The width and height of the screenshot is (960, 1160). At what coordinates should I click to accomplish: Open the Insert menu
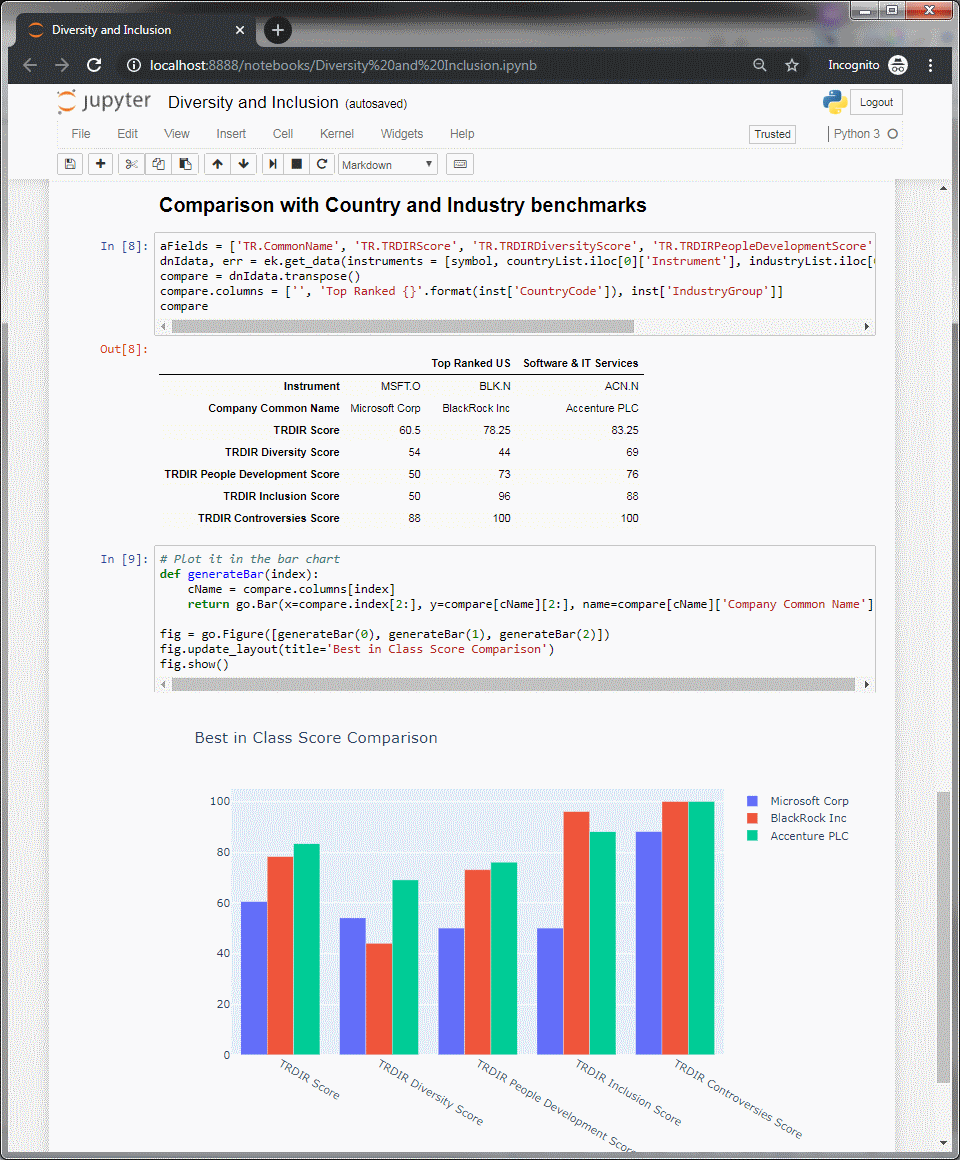pyautogui.click(x=231, y=134)
